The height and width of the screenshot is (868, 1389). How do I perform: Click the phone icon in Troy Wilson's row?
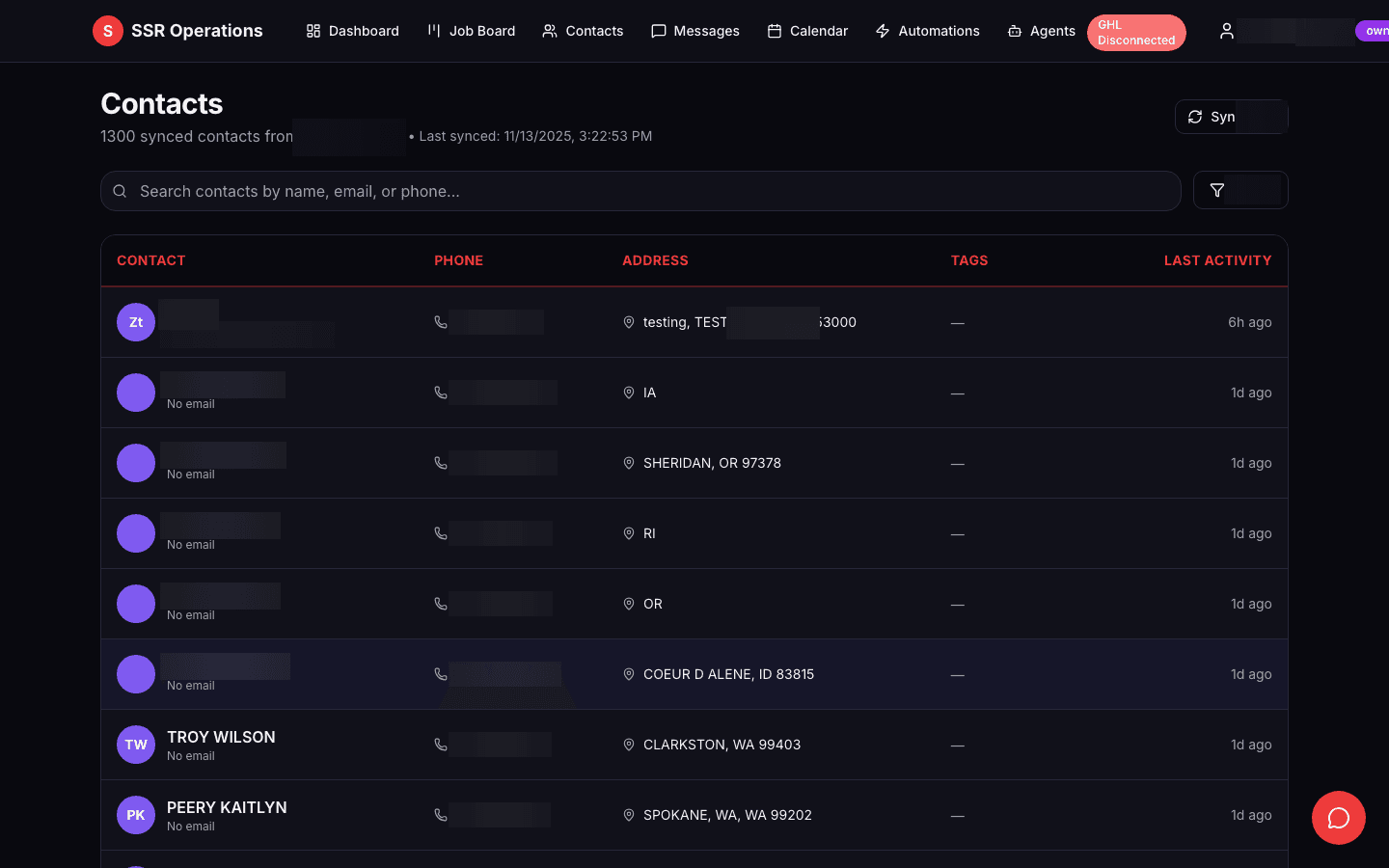(x=441, y=744)
